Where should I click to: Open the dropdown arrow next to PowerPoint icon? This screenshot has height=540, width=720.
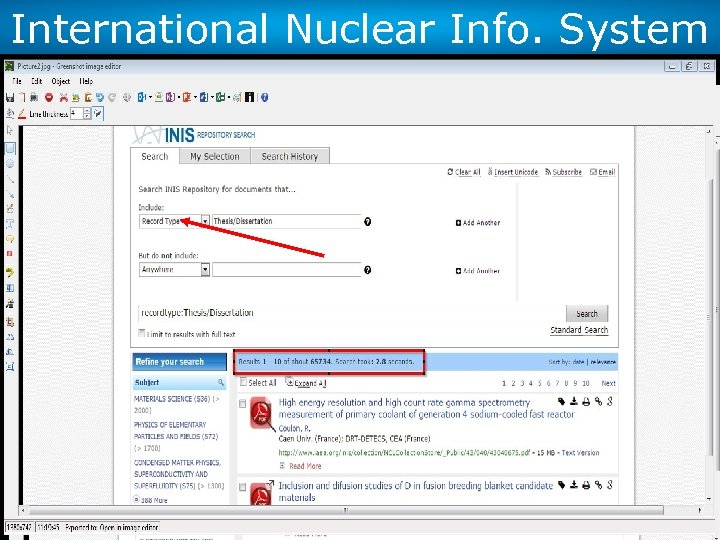(x=195, y=97)
